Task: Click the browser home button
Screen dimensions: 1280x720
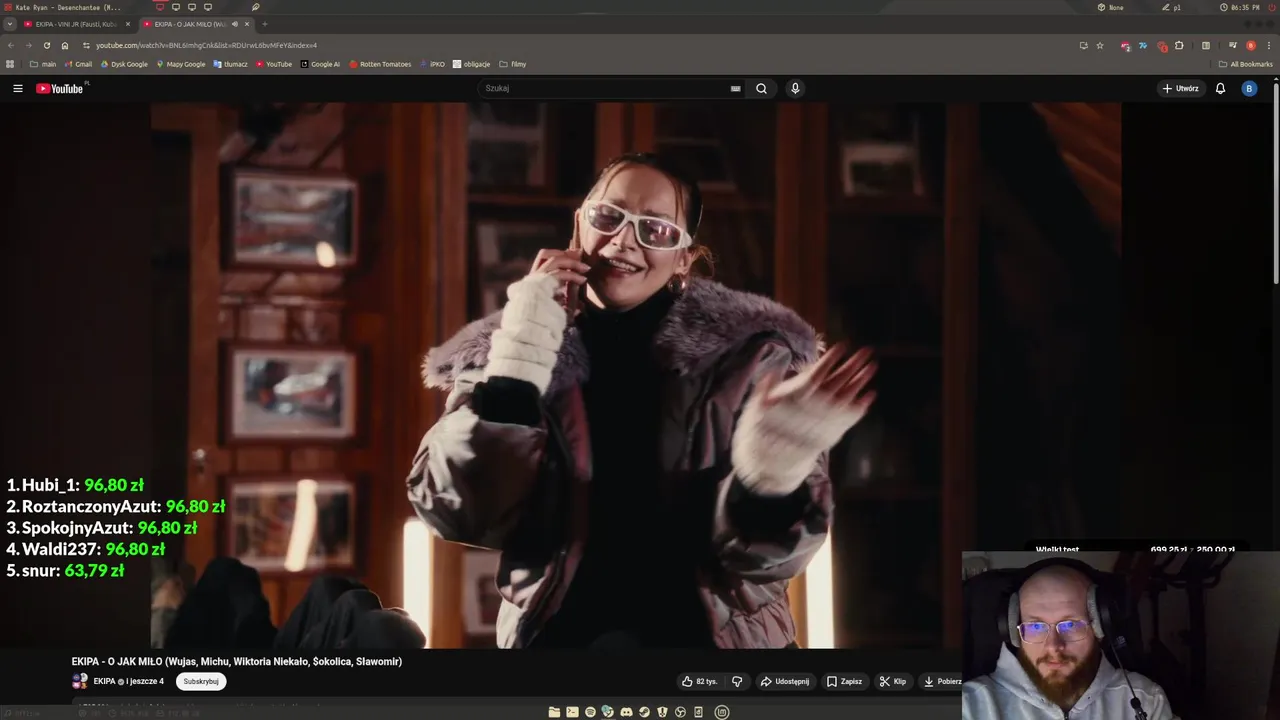Action: click(x=65, y=45)
